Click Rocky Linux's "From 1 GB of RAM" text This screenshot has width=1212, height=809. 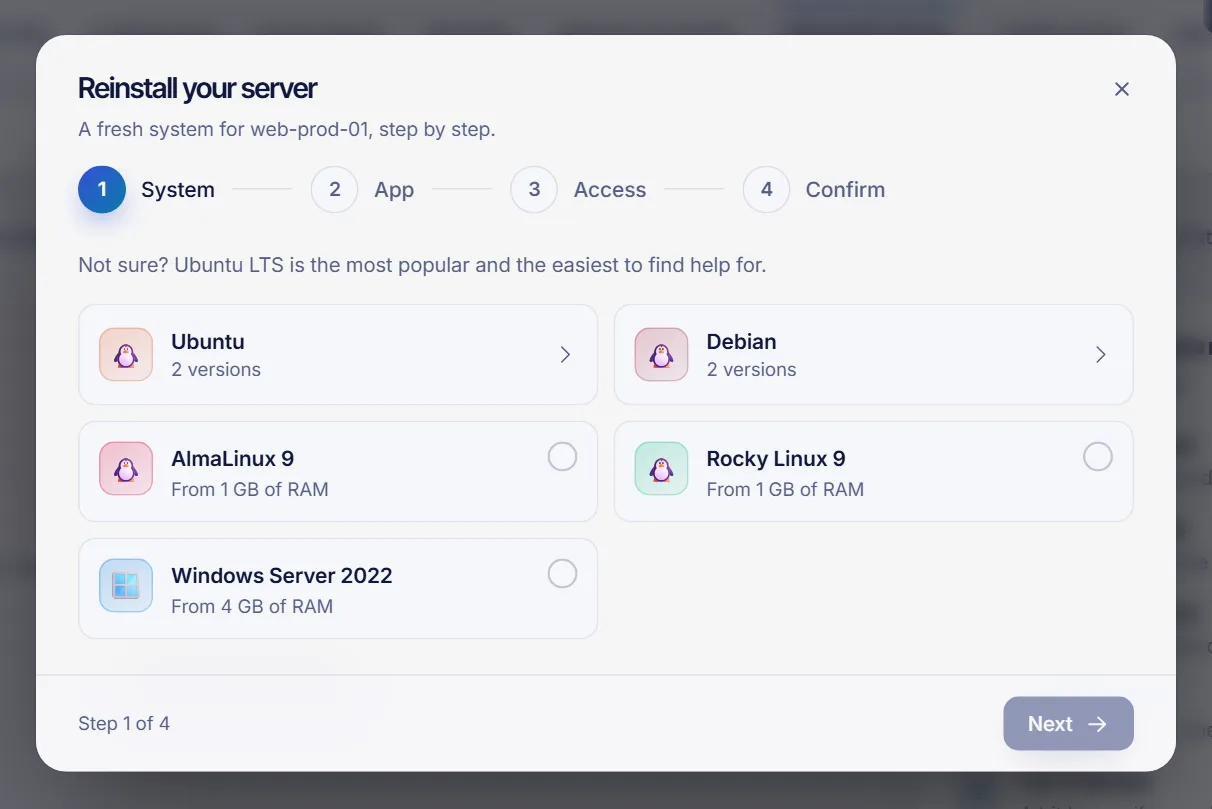(785, 489)
